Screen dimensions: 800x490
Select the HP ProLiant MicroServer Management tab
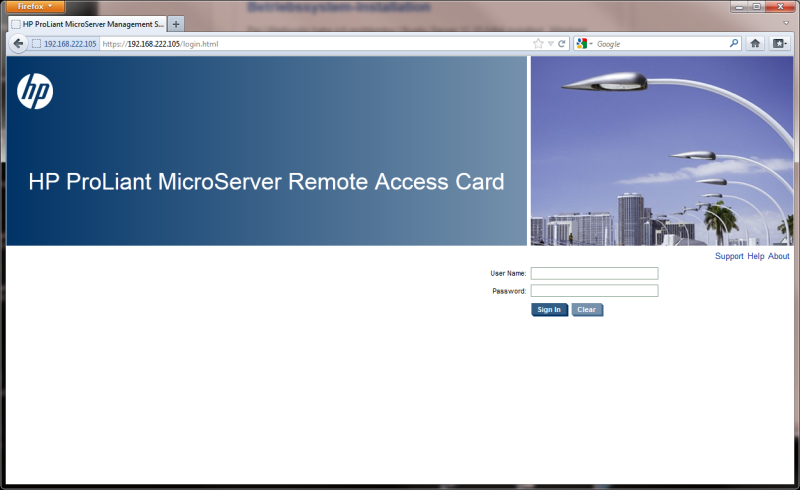(x=87, y=24)
